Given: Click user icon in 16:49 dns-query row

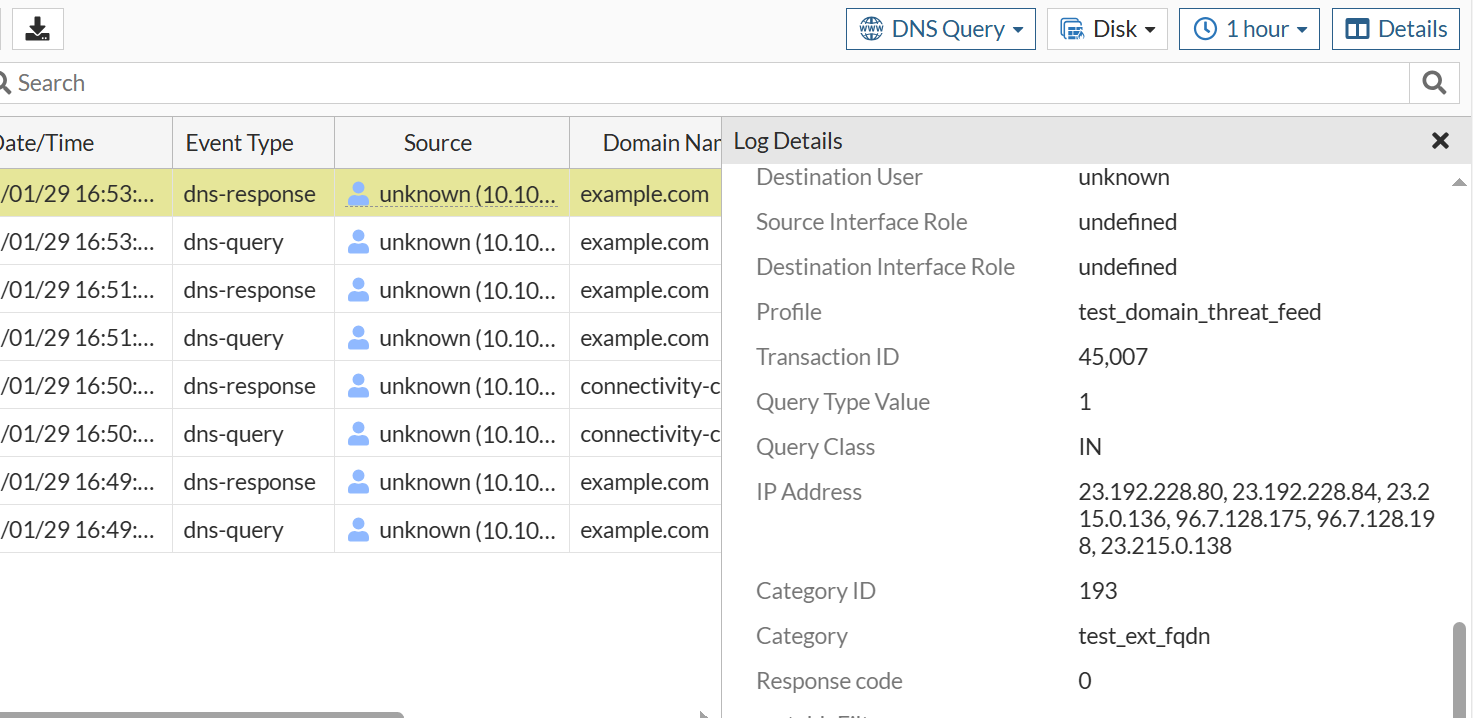Looking at the screenshot, I should tap(358, 530).
